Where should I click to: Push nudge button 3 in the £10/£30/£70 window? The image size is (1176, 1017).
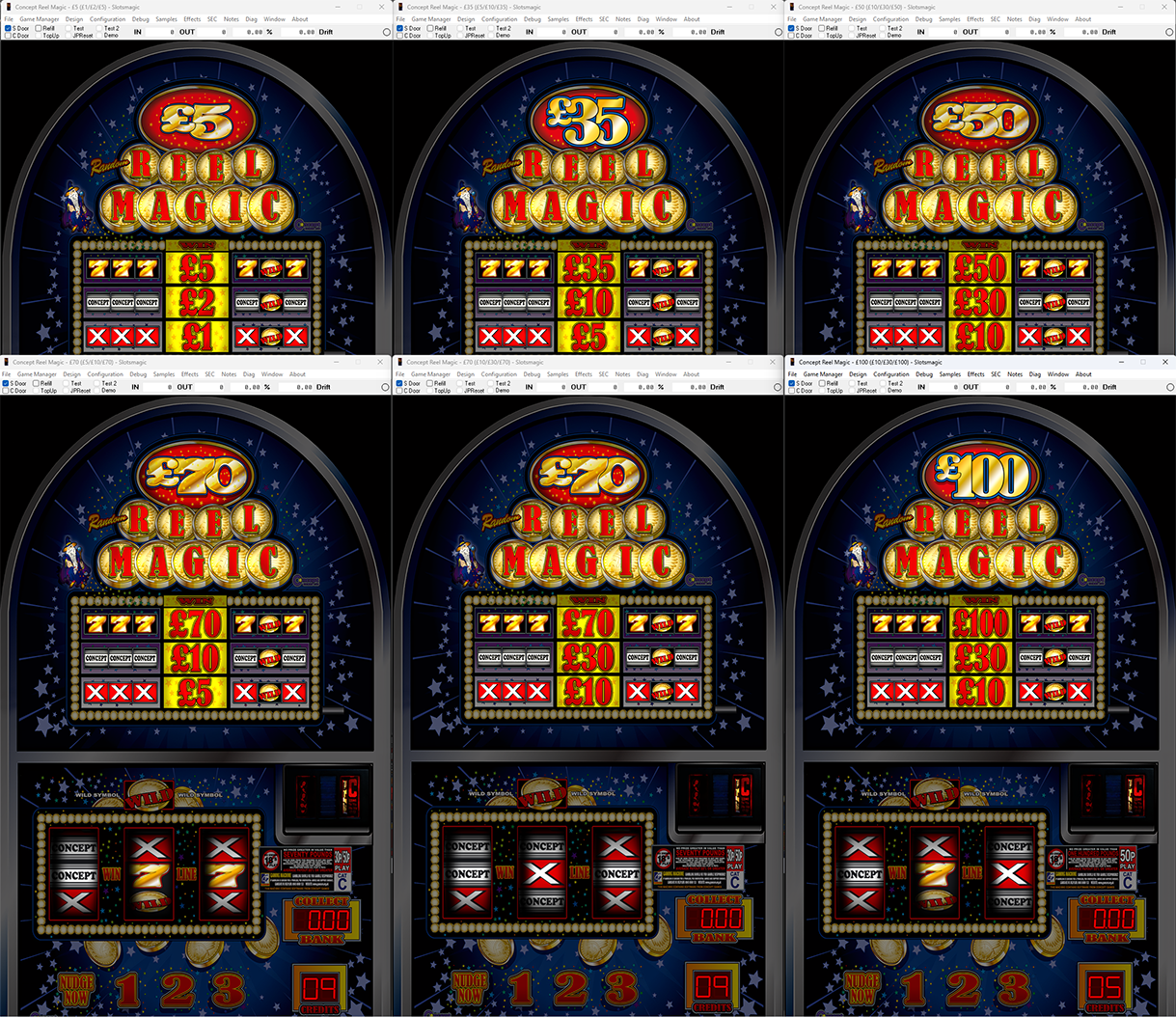pos(622,989)
